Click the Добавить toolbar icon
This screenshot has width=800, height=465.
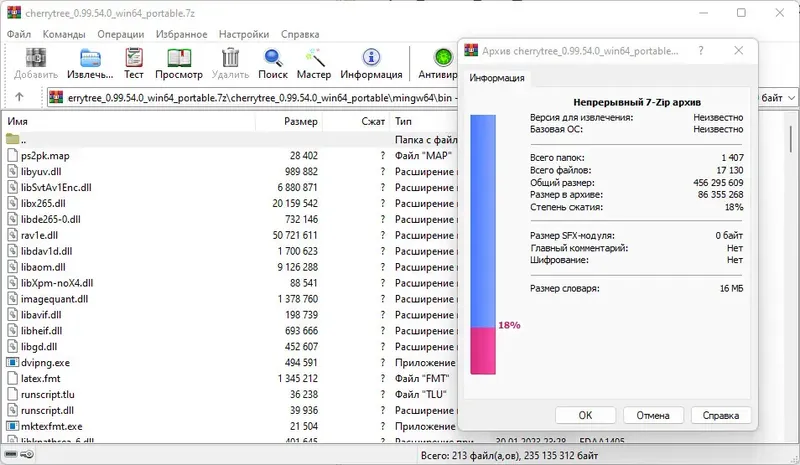pos(36,58)
